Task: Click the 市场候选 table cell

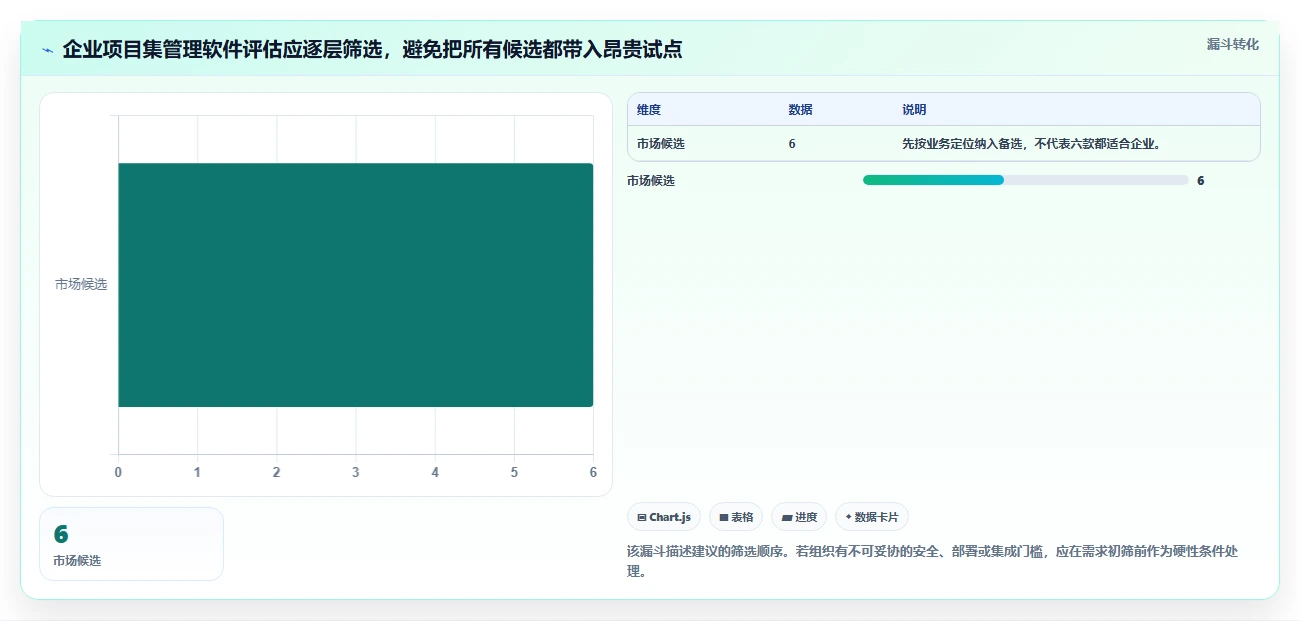Action: pyautogui.click(x=661, y=144)
